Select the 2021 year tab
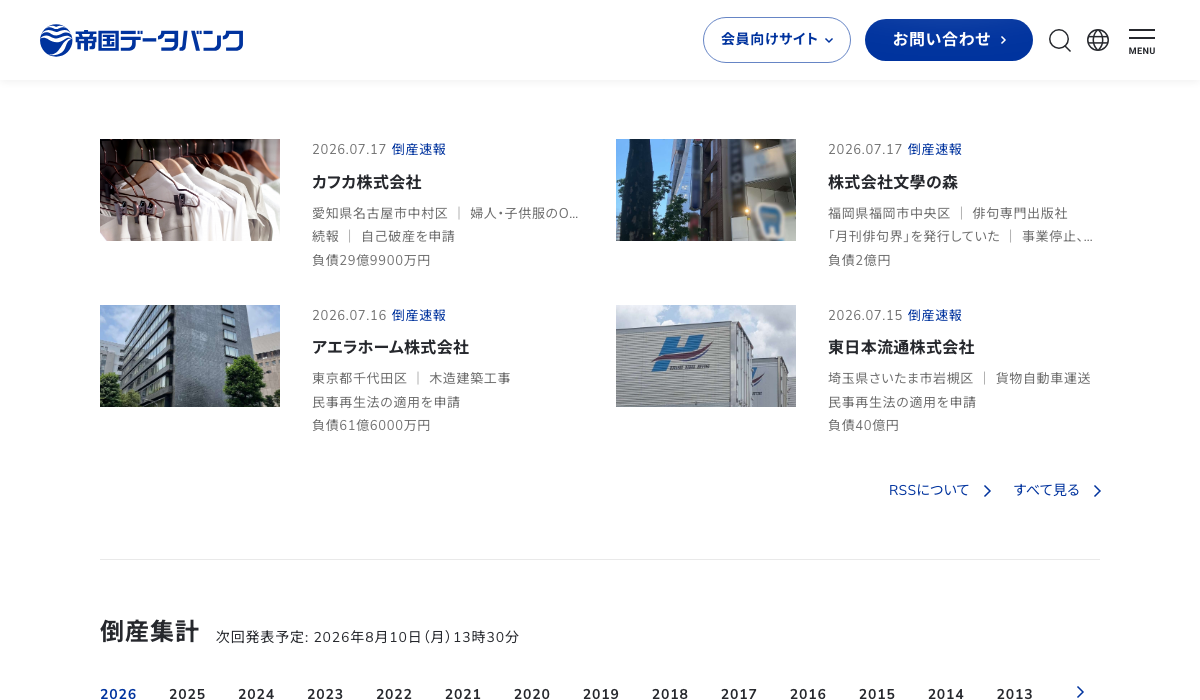This screenshot has height=700, width=1200. coord(463,694)
